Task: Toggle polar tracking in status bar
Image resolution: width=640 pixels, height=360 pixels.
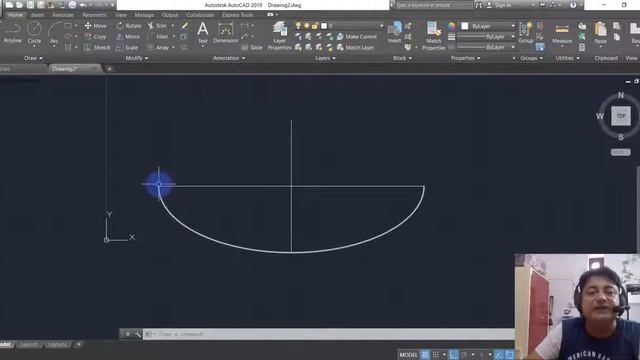Action: click(x=464, y=355)
